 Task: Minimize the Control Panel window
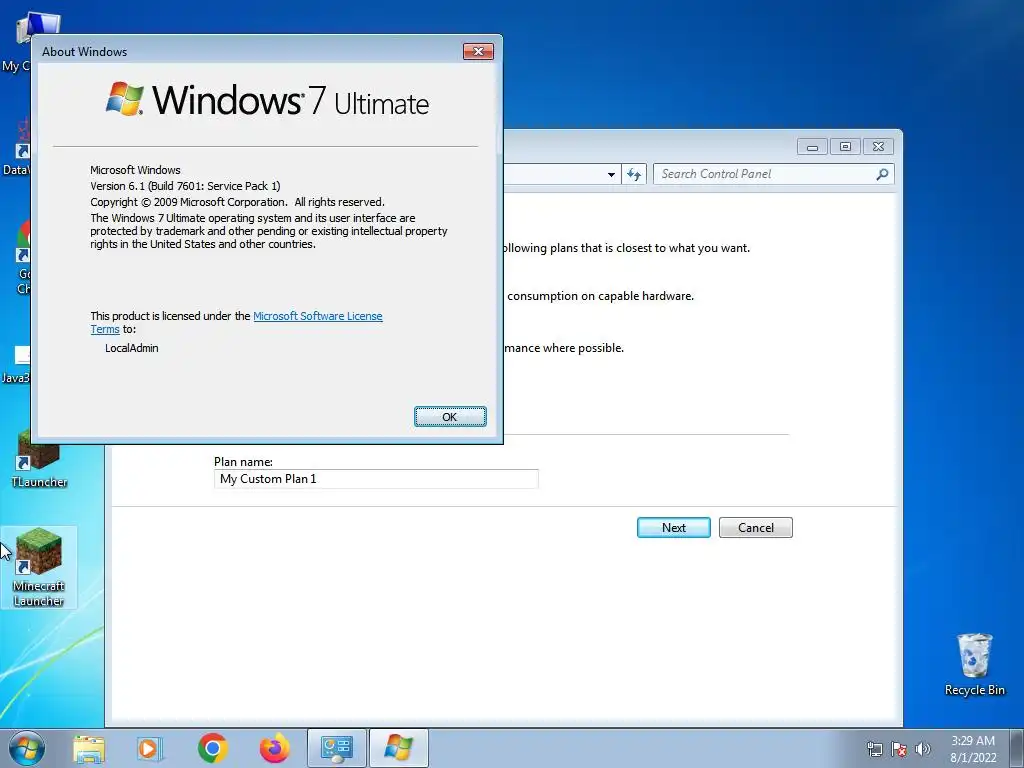812,147
